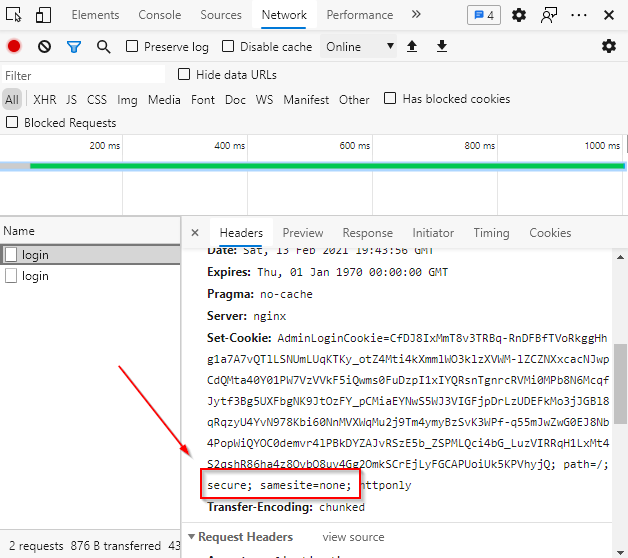Filter requests by XHR
Screen dimensions: 628x558
[x=44, y=99]
